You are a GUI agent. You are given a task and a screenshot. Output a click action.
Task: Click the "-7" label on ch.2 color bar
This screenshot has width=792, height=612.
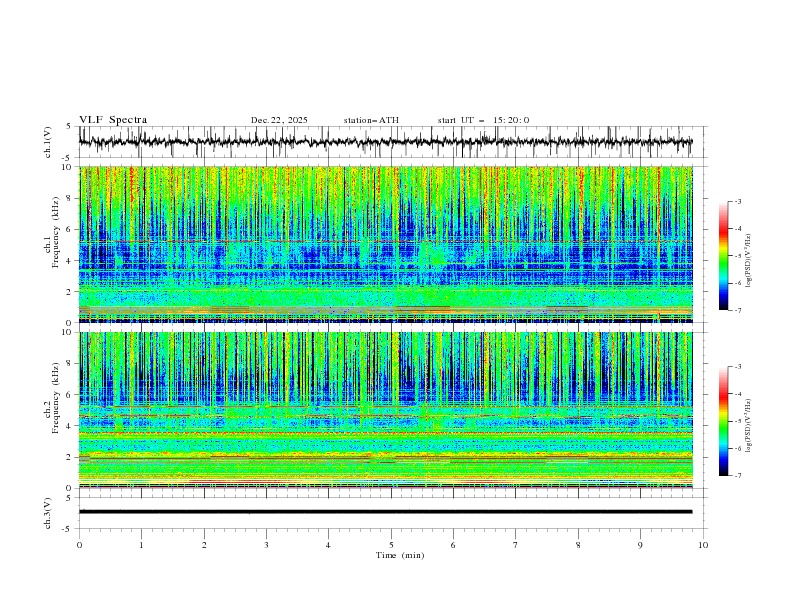click(x=738, y=475)
